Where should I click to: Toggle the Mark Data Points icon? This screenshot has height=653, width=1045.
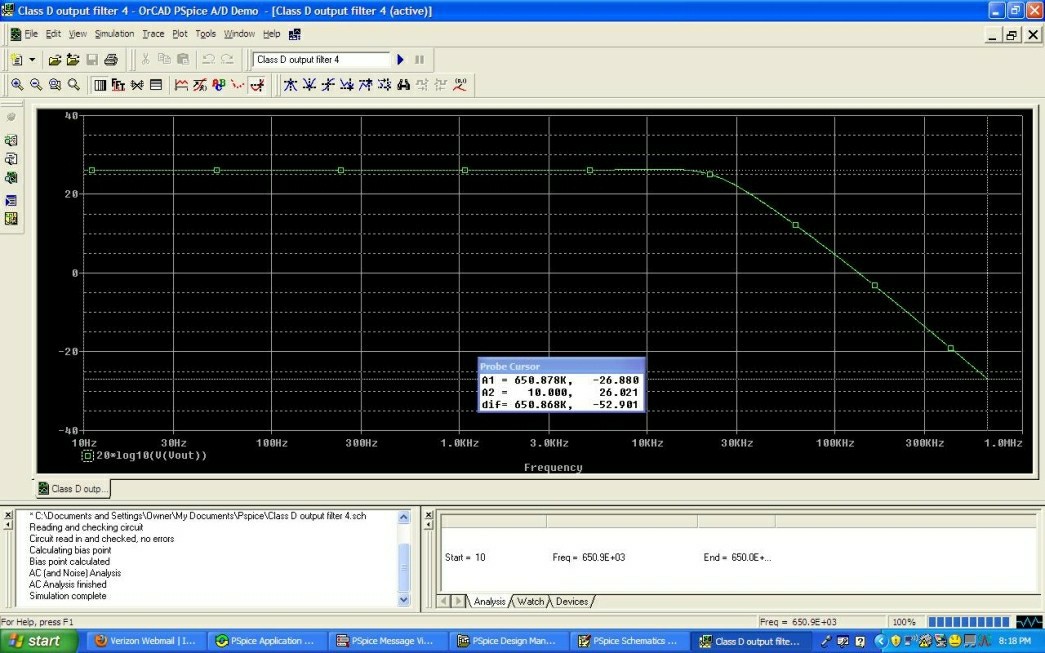237,85
